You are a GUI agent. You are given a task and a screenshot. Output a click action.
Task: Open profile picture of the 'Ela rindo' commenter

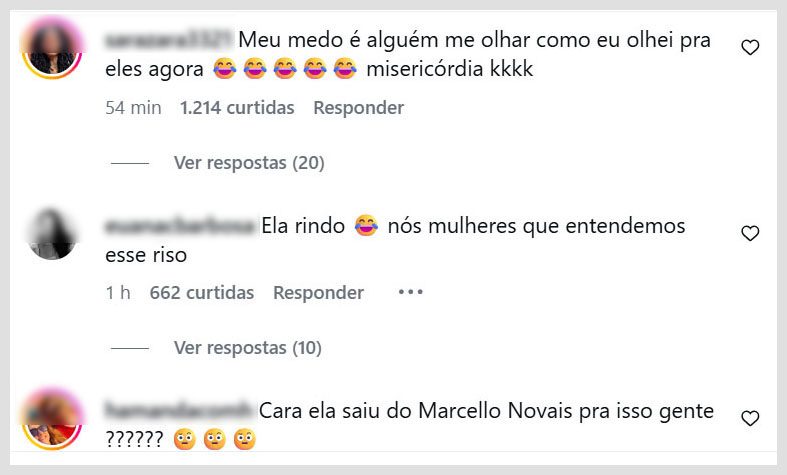(53, 233)
